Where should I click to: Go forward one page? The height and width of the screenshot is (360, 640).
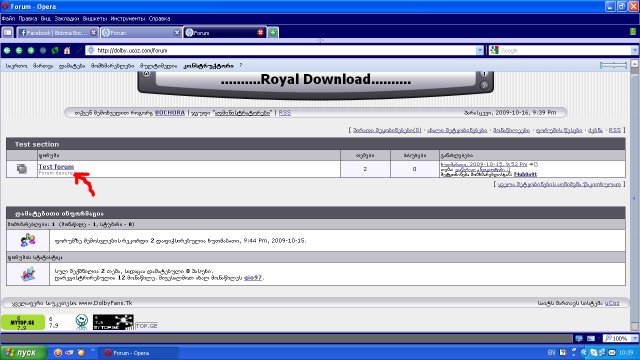tap(31, 51)
